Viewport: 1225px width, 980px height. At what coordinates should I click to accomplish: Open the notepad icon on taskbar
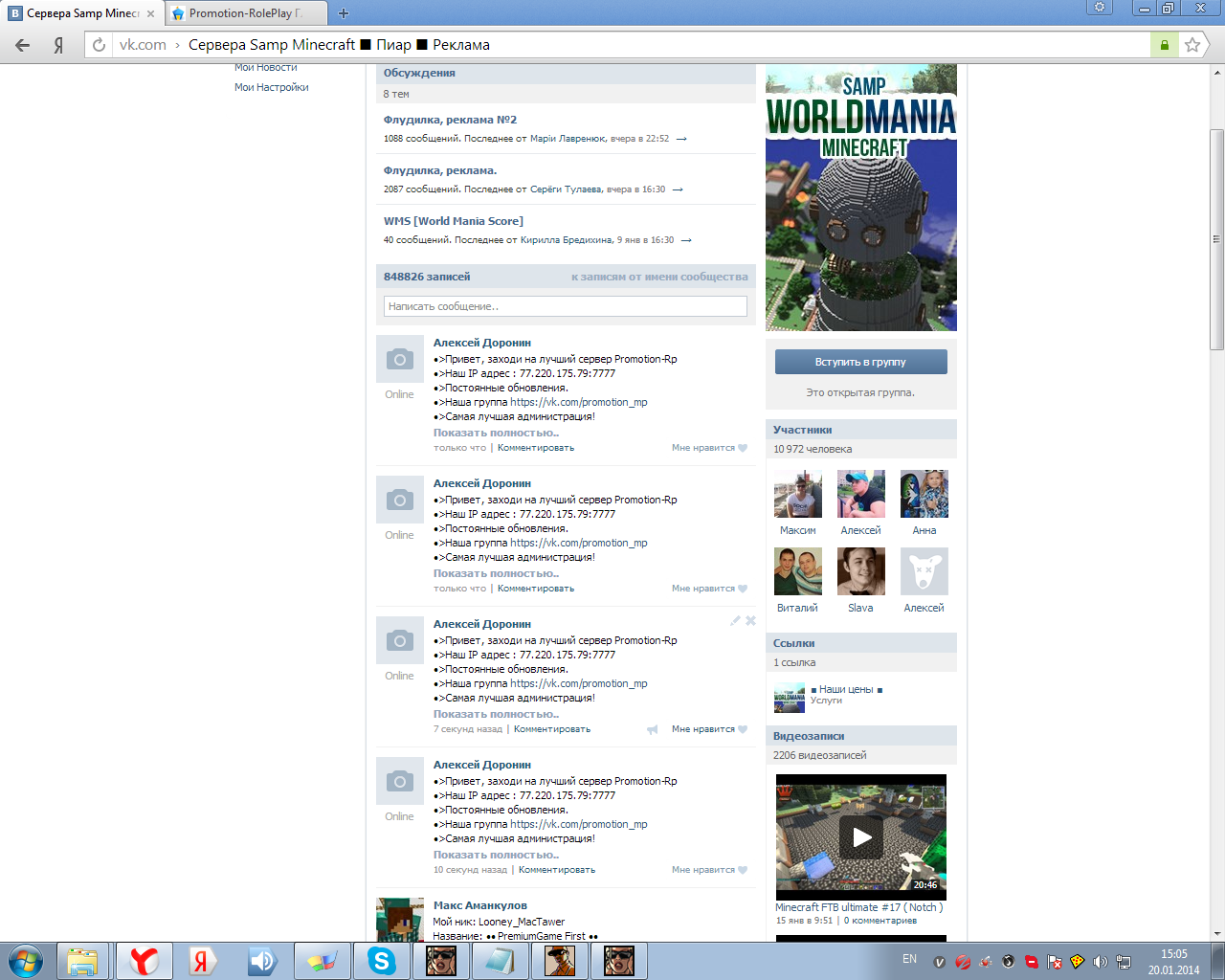click(500, 961)
